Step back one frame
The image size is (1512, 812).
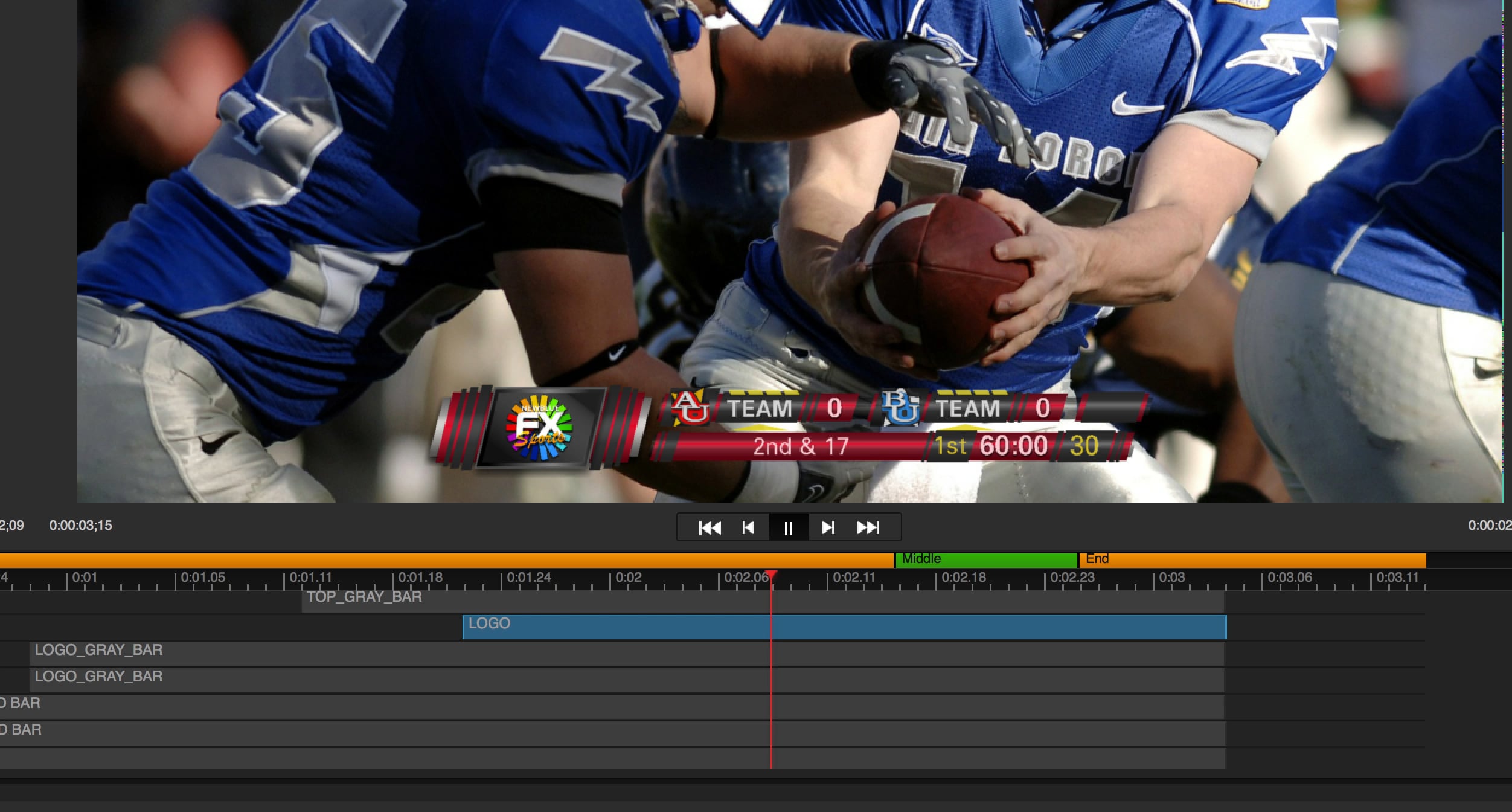749,527
